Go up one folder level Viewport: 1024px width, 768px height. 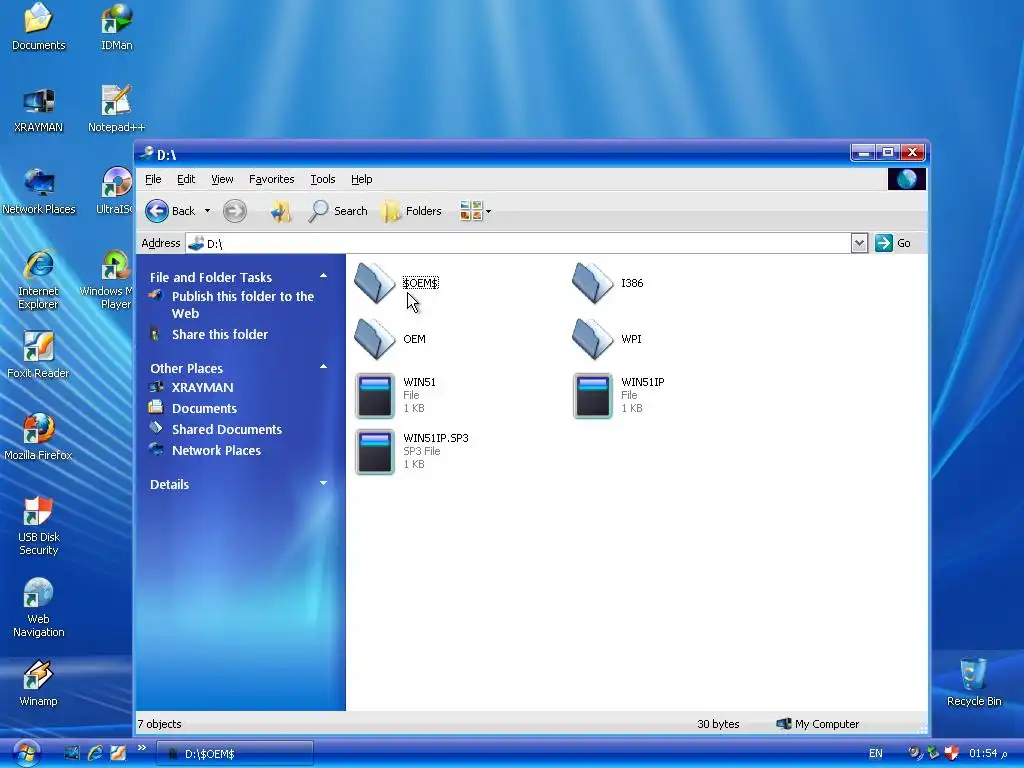pyautogui.click(x=281, y=211)
